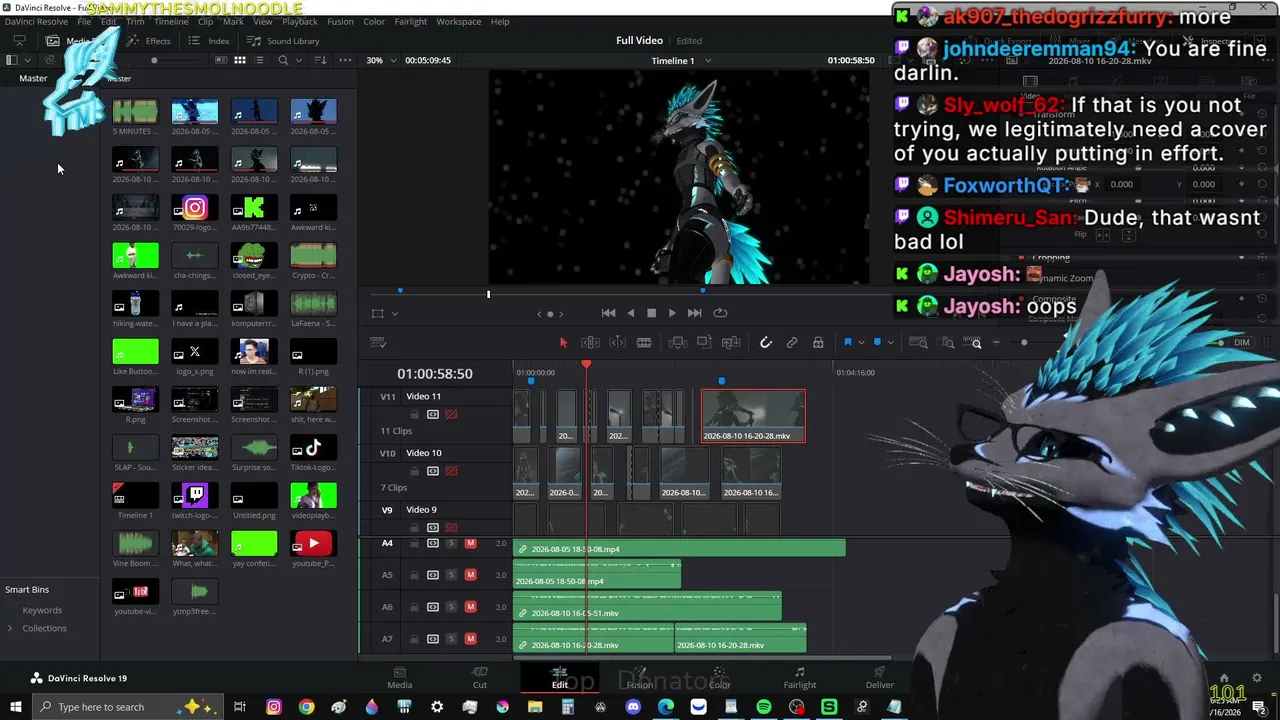Select the arrow Selection Mode tool
Screen dimensions: 1280x720
pyautogui.click(x=563, y=342)
